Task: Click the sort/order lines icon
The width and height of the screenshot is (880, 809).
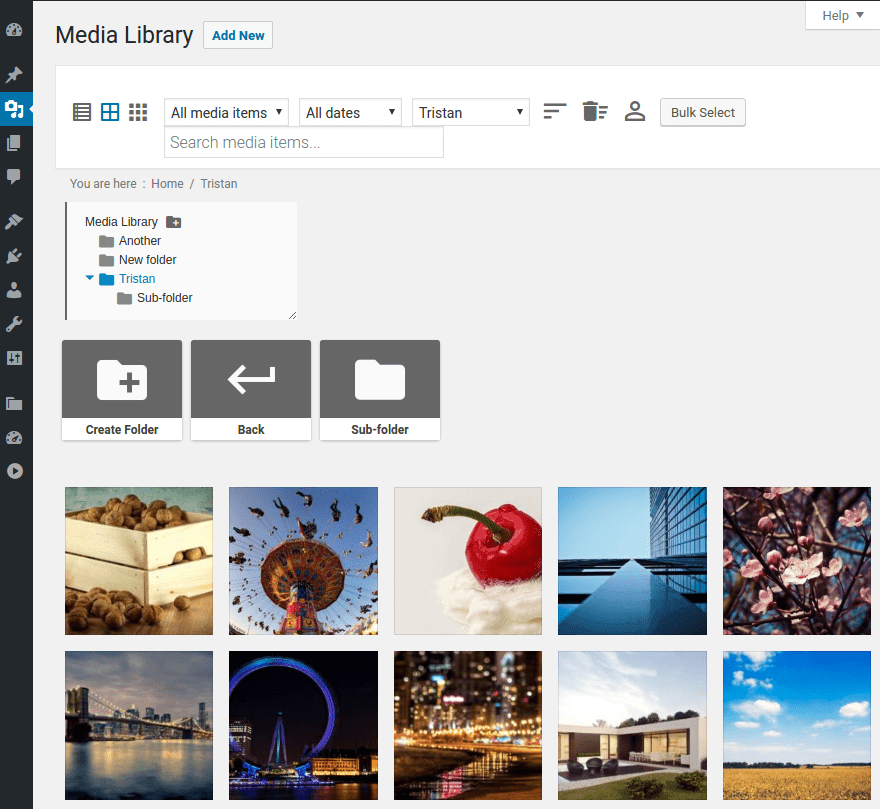Action: point(555,111)
